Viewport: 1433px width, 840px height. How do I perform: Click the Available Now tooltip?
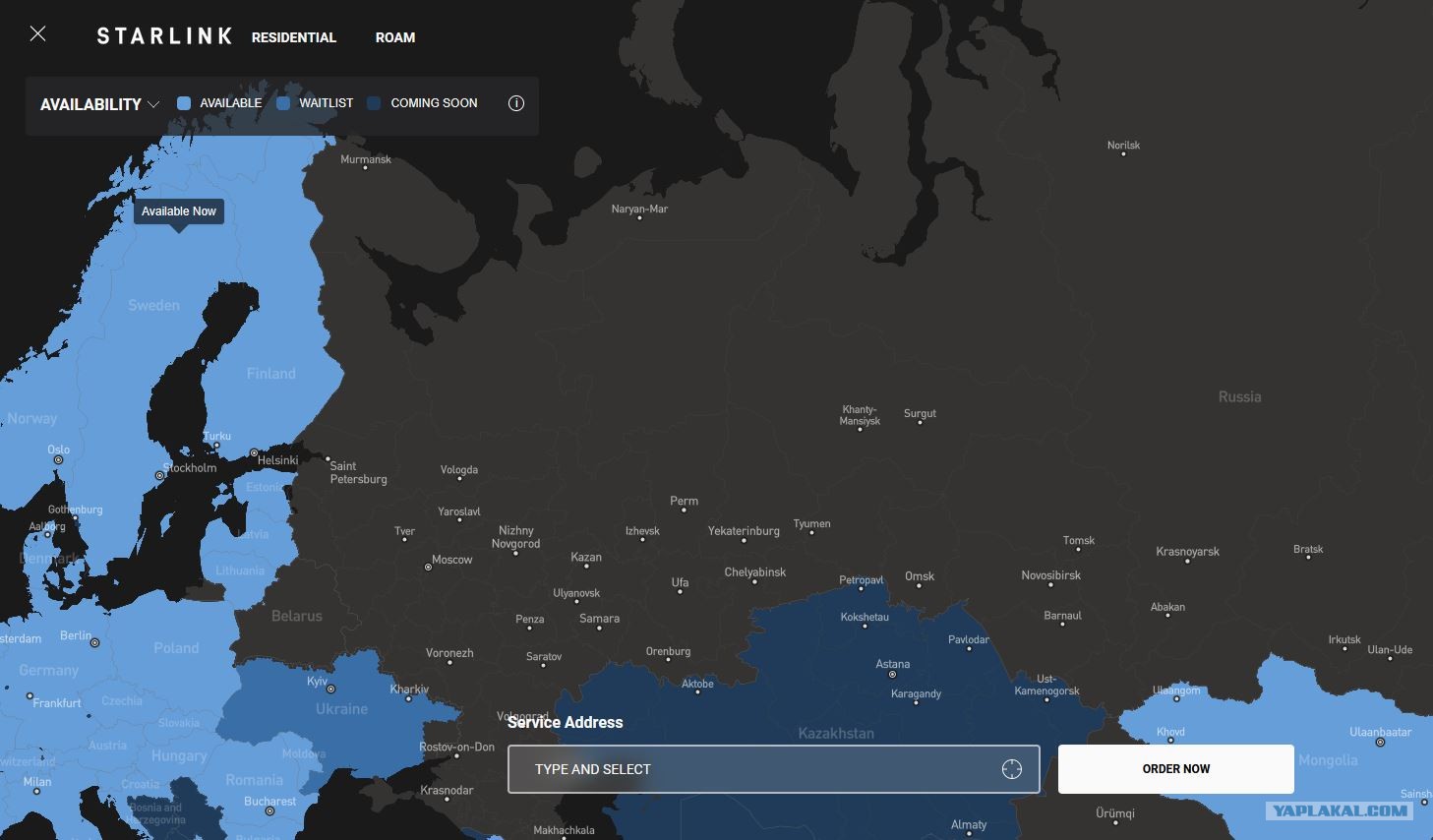179,211
